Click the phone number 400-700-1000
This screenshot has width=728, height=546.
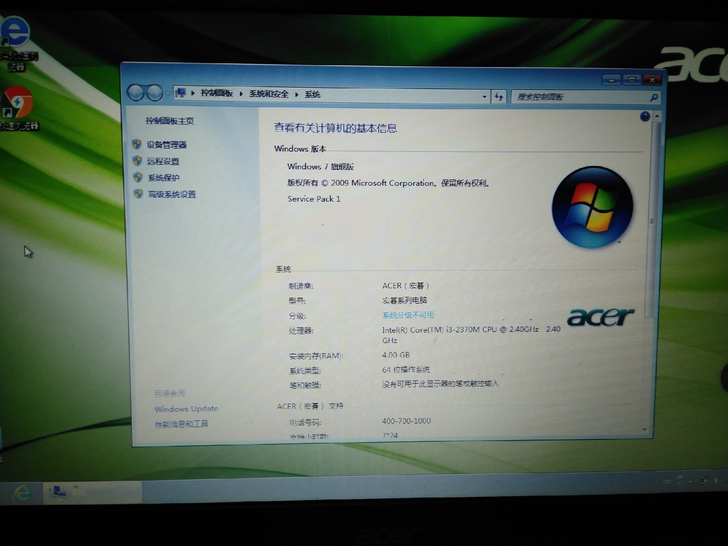(406, 421)
